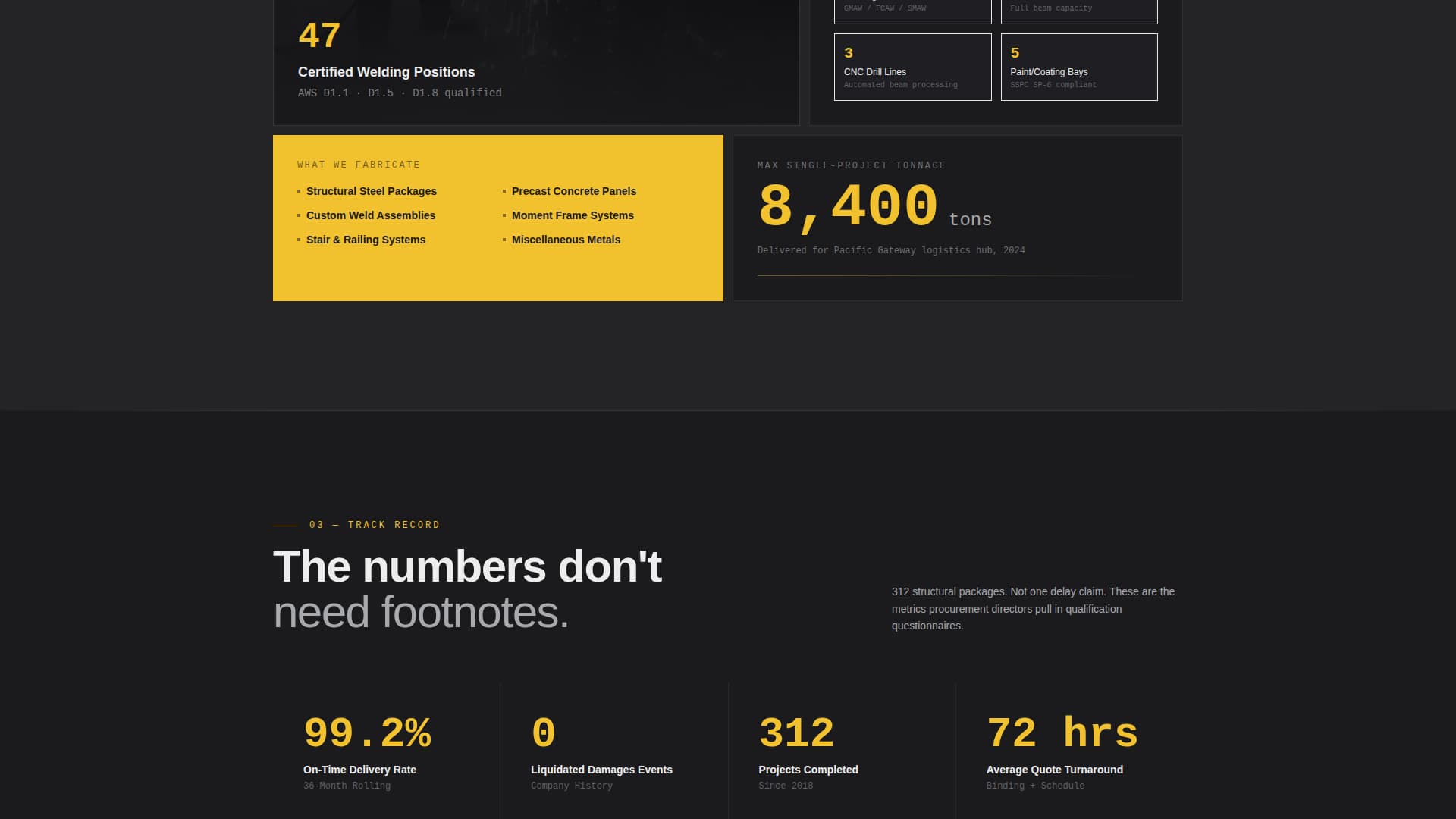Select the Moment Frame Systems item
The image size is (1456, 819).
tap(573, 215)
